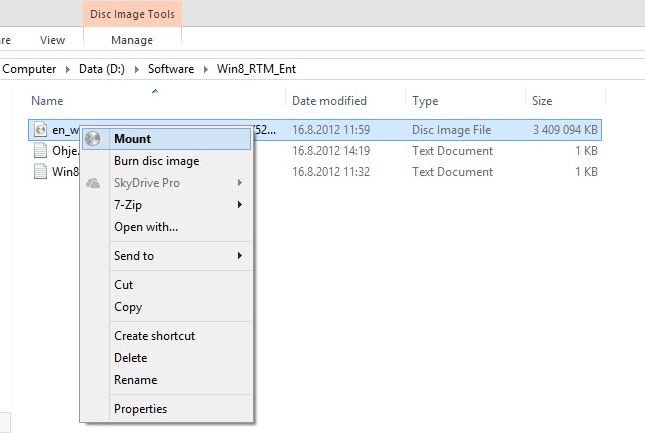
Task: Navigate to Computer in the breadcrumb path
Action: (29, 69)
